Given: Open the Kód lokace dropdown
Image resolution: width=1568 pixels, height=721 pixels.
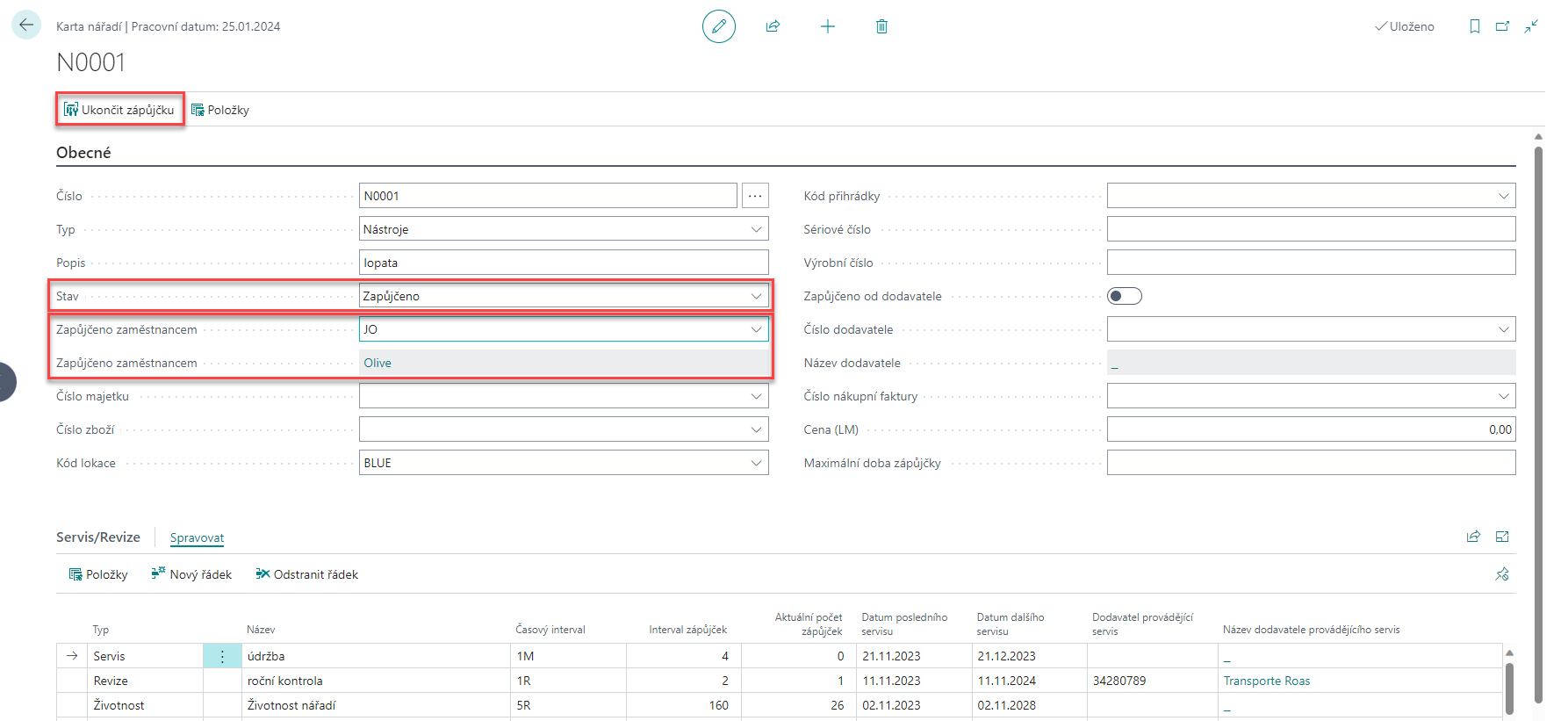Looking at the screenshot, I should [x=756, y=463].
